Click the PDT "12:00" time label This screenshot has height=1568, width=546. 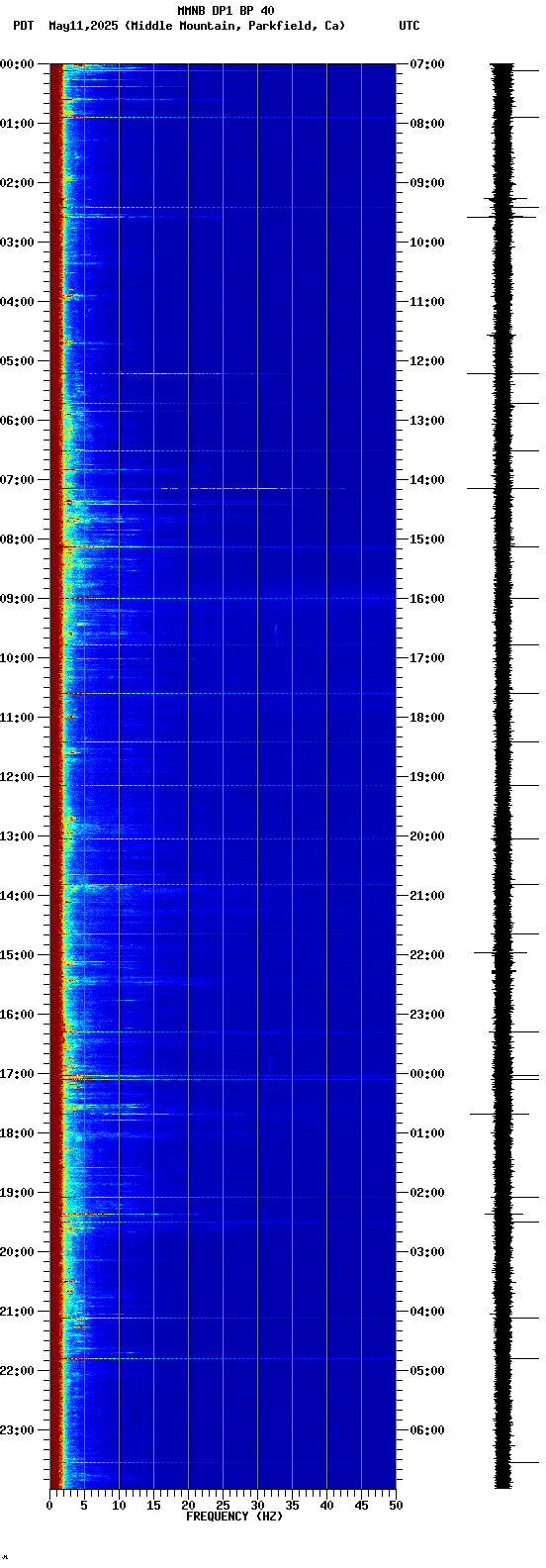point(17,777)
